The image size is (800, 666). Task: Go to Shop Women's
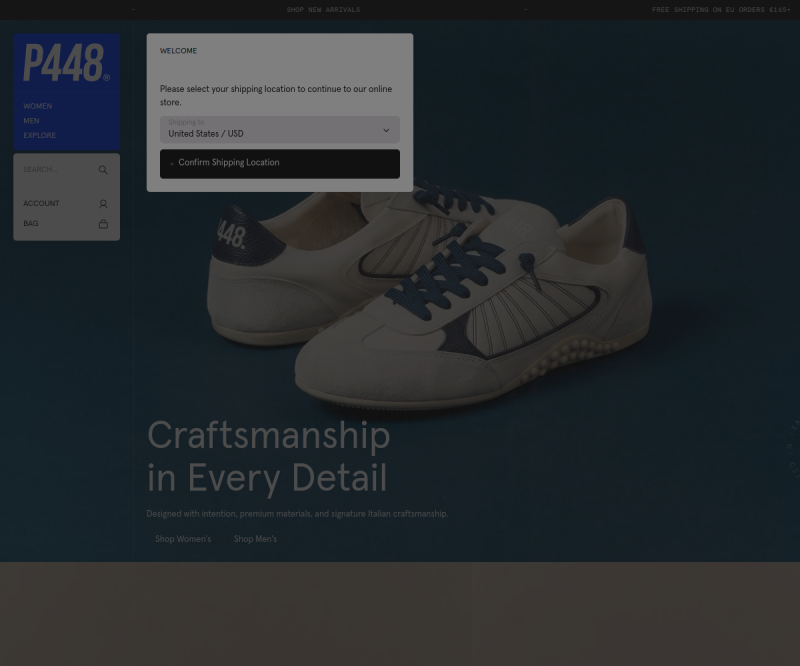point(183,539)
